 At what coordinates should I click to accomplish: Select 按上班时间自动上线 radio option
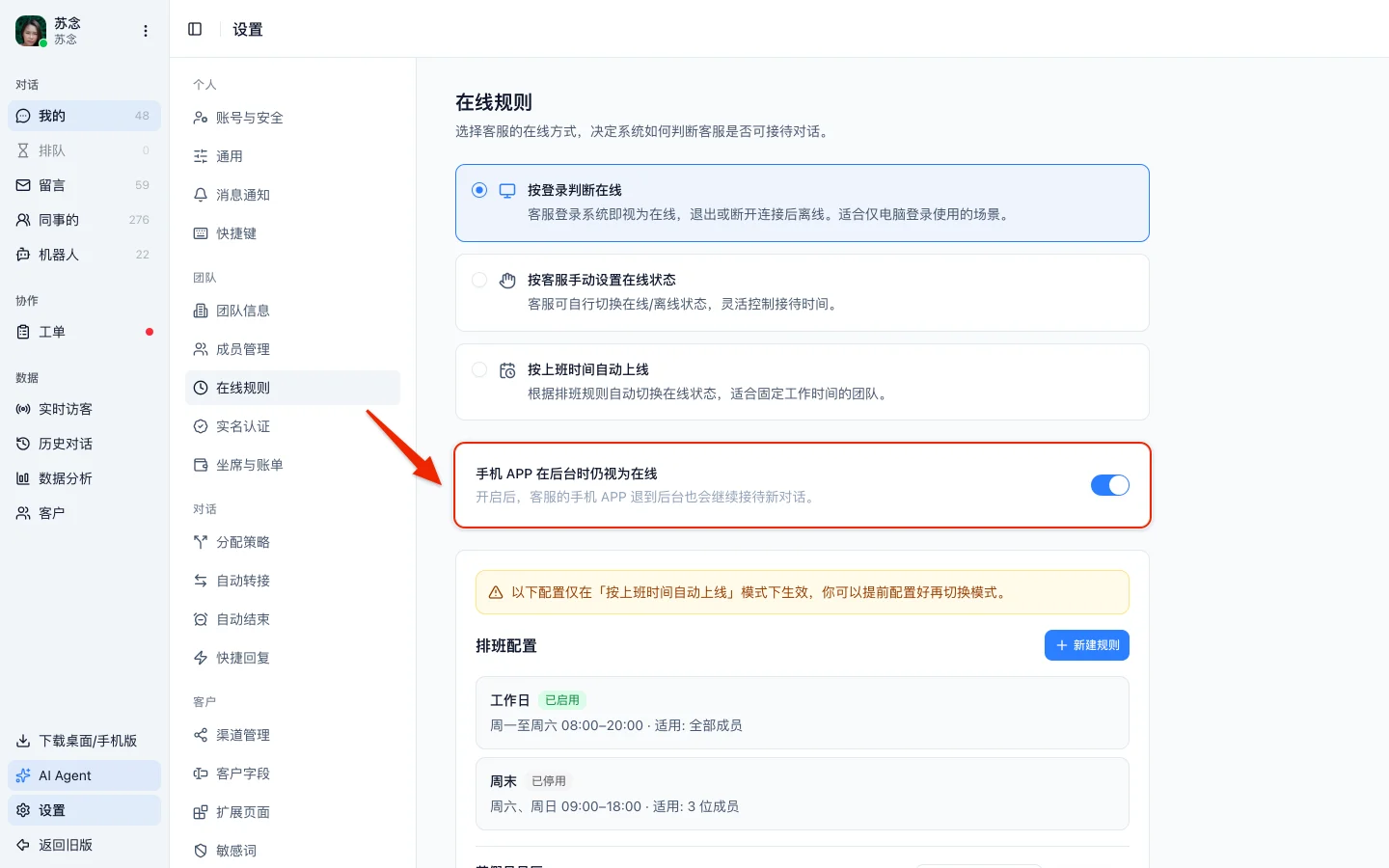tap(479, 369)
